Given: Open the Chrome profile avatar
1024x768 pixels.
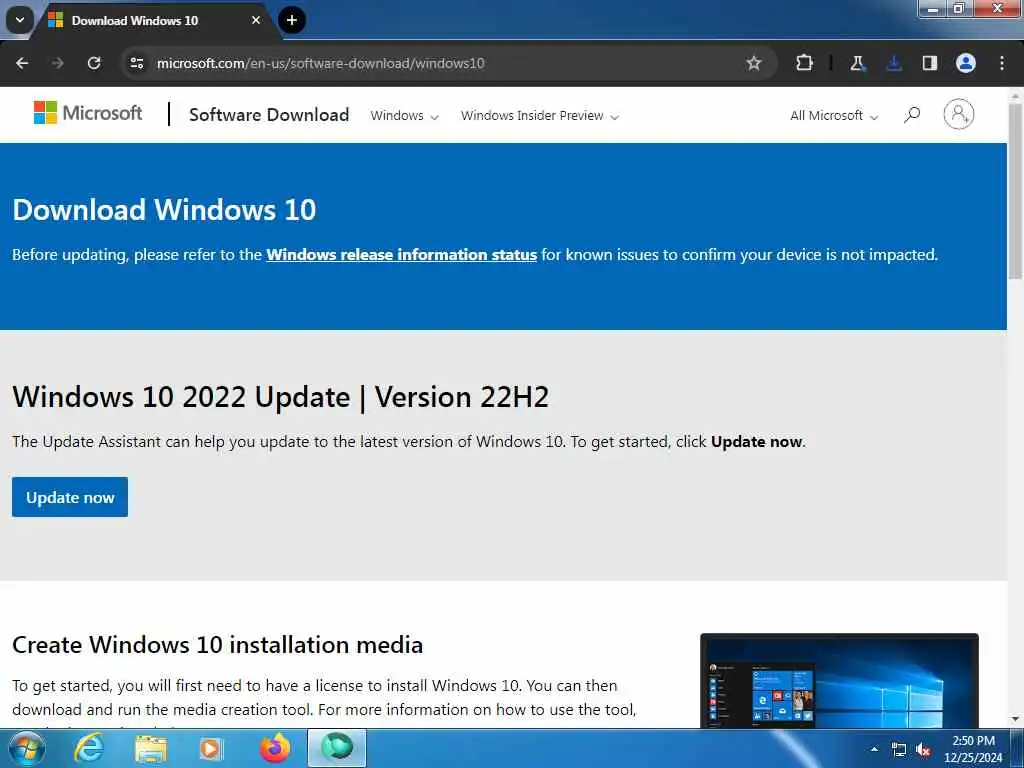Looking at the screenshot, I should (x=966, y=63).
